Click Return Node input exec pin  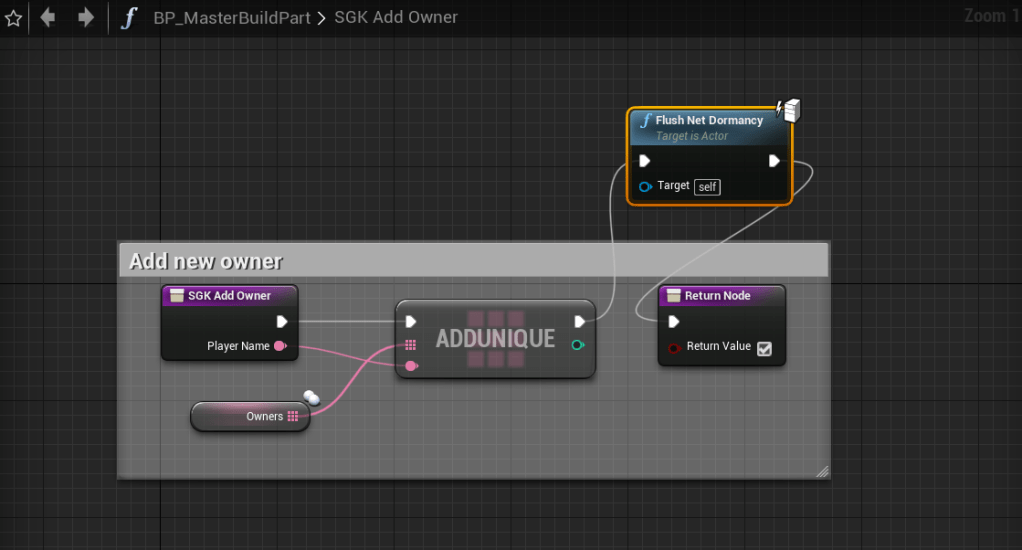coord(673,321)
